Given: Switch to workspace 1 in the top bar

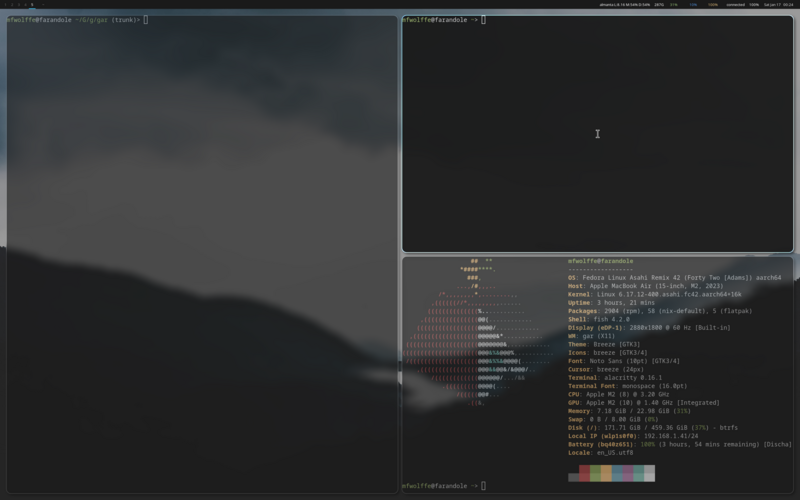Looking at the screenshot, I should click(5, 5).
